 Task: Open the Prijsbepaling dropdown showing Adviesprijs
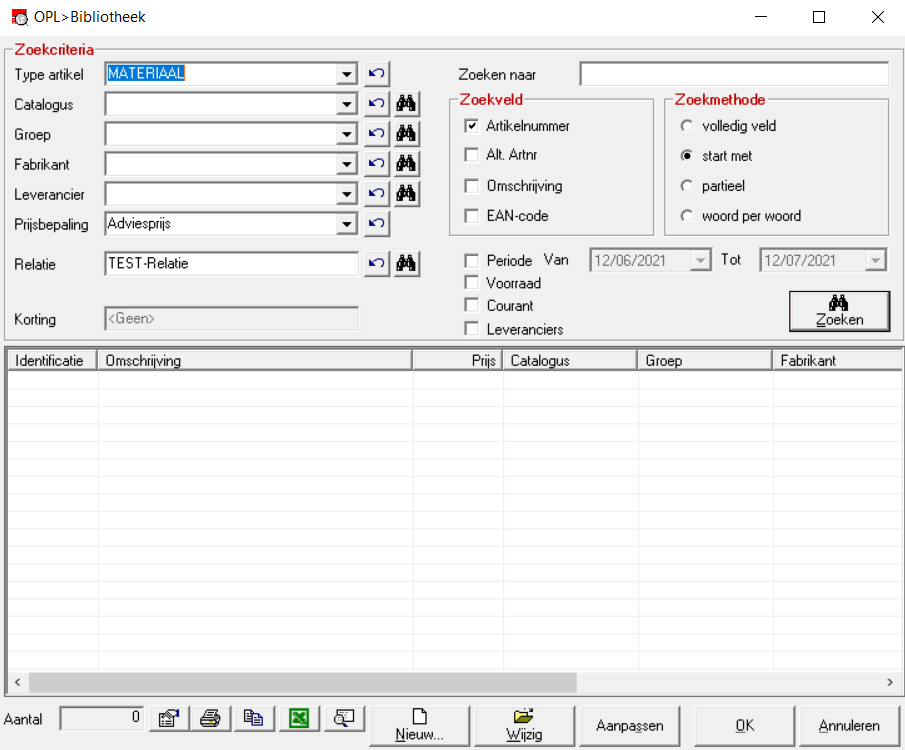(x=346, y=224)
